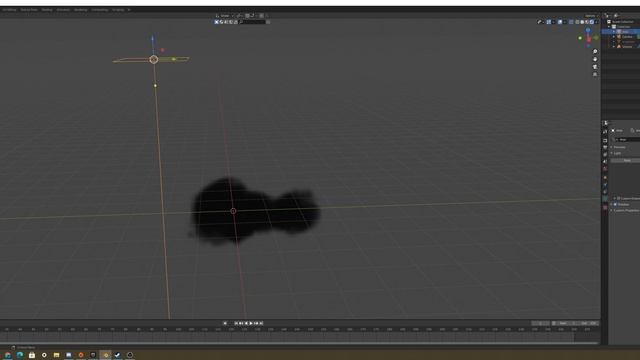Screen dimensions: 640x360
Task: Activate the highlighted select-box mode icon
Action: 216,22
